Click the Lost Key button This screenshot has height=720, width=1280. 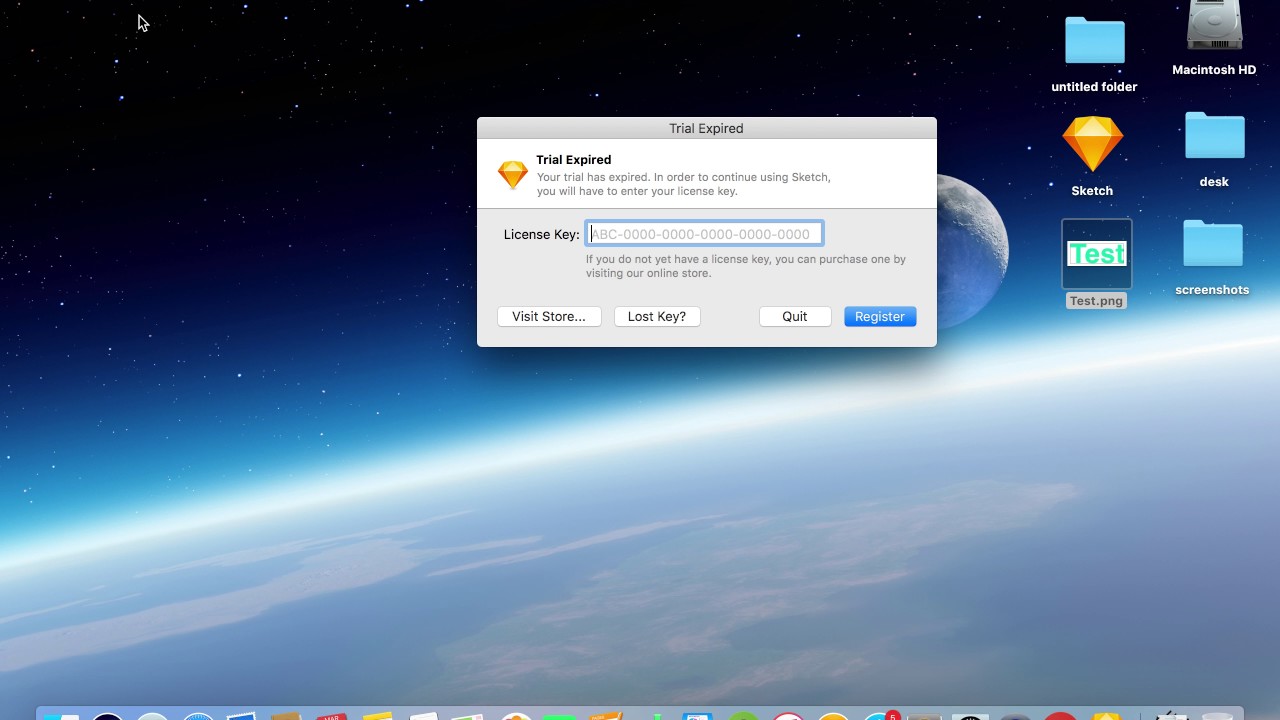(x=656, y=316)
